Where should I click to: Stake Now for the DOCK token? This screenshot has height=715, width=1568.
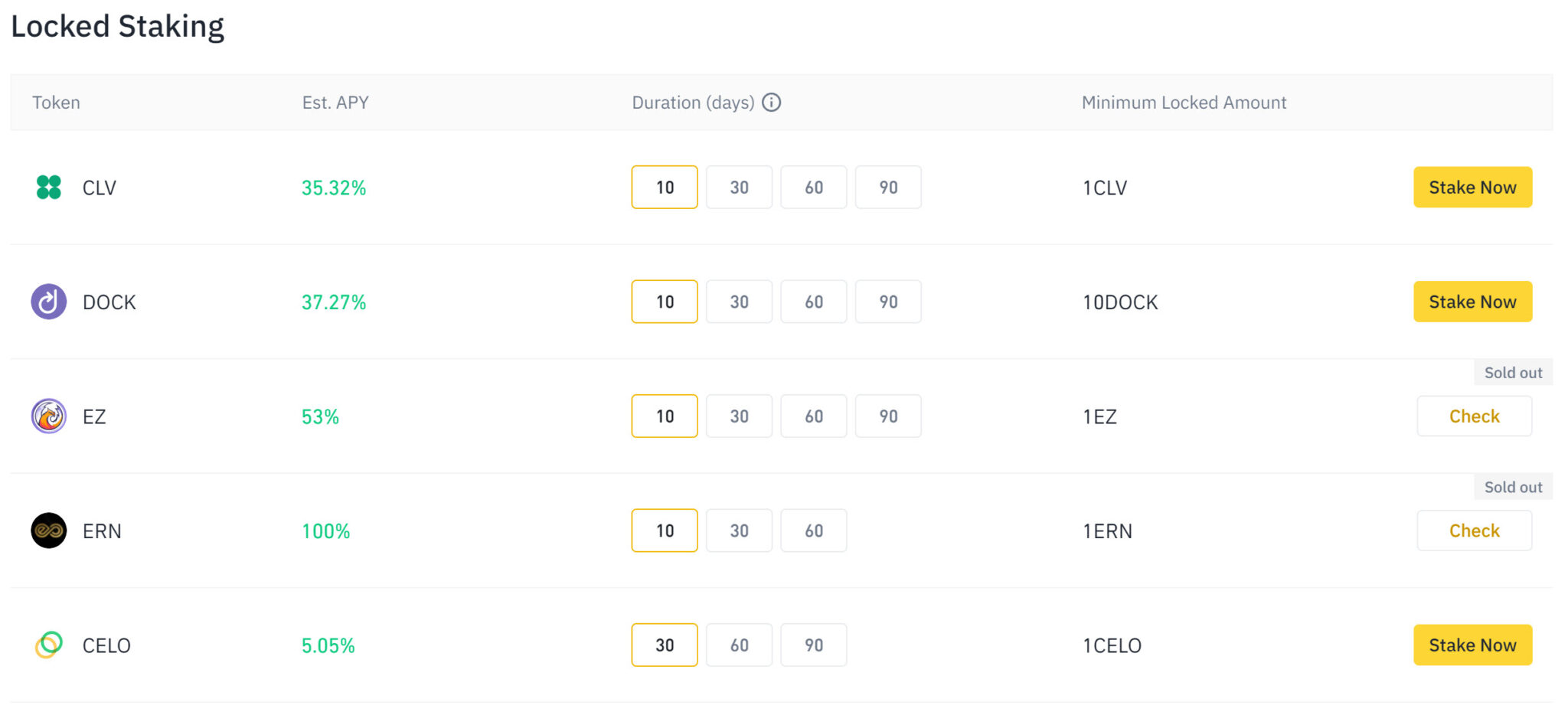(x=1472, y=302)
